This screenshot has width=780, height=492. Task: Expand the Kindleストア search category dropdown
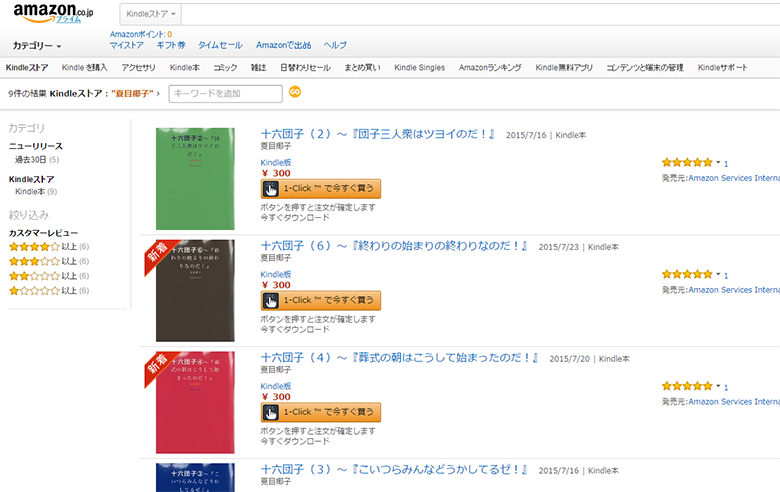point(151,14)
